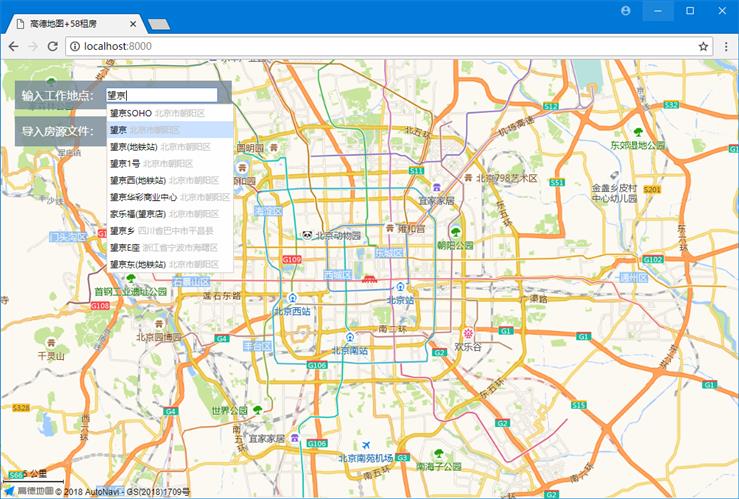
Task: Click the 北京园博园 scenic icon
Action: pyautogui.click(x=159, y=324)
